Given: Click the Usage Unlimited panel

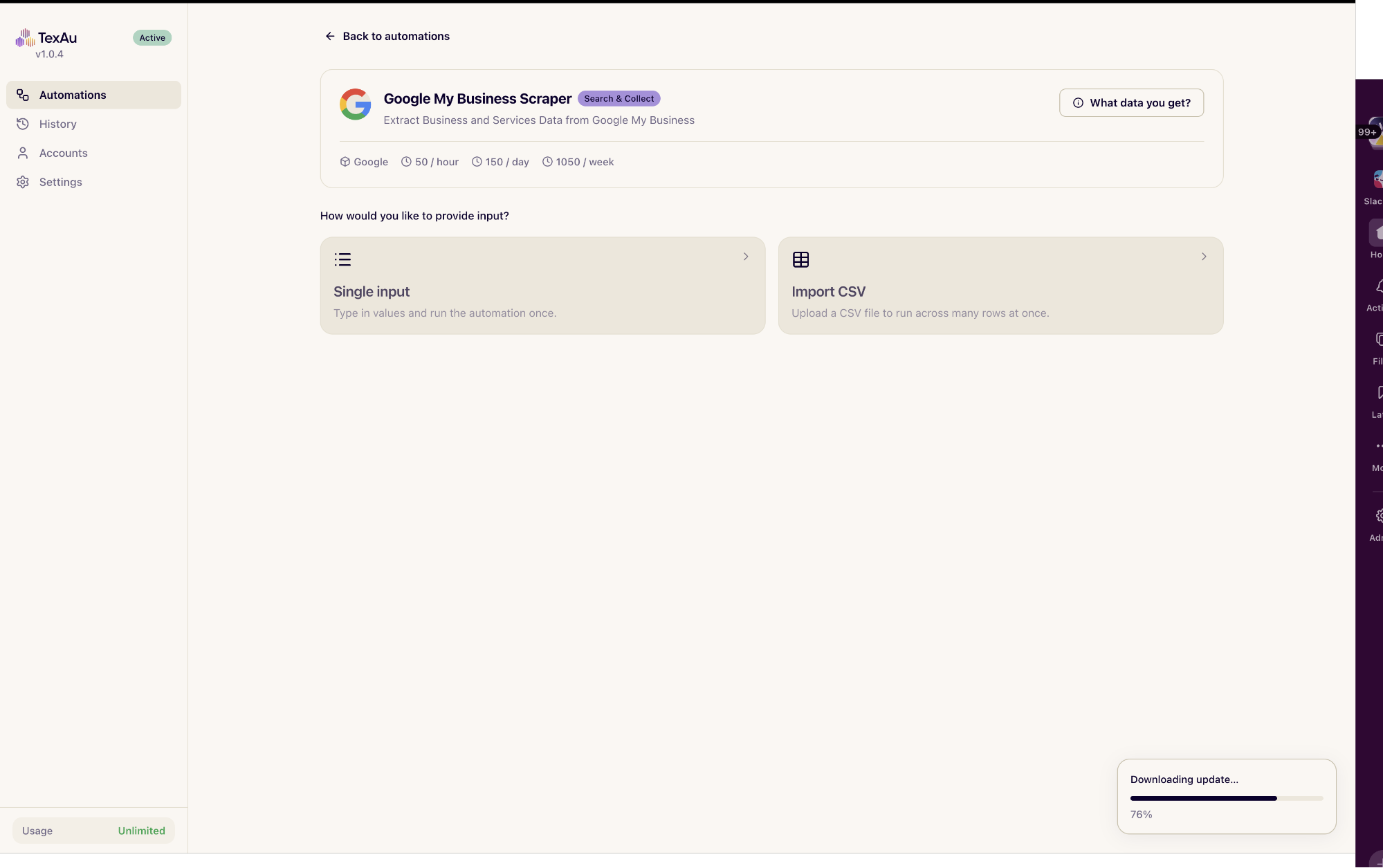Looking at the screenshot, I should click(x=93, y=831).
